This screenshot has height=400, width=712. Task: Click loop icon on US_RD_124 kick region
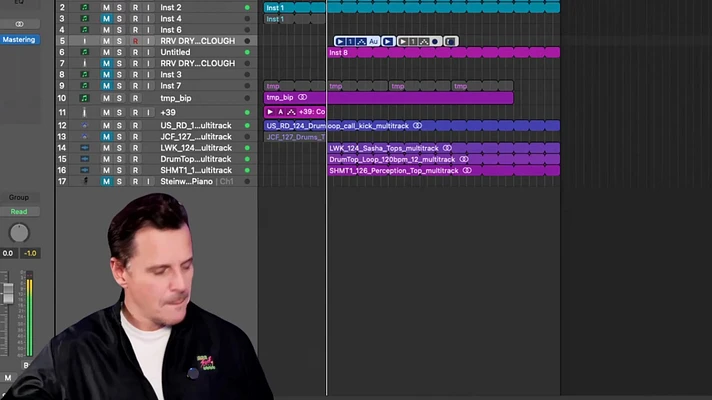point(417,125)
